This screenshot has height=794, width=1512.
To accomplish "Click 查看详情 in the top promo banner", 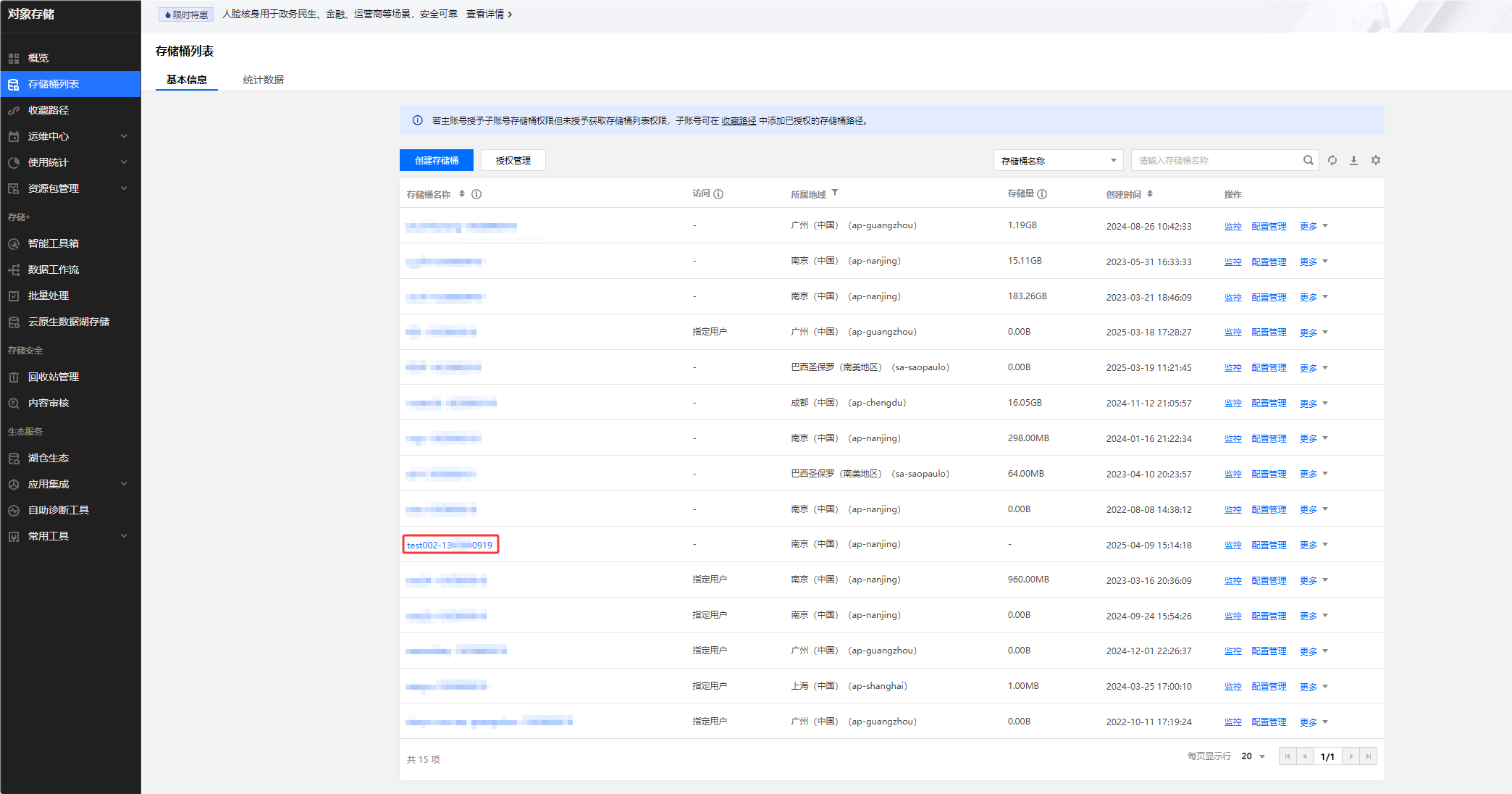I will [x=489, y=14].
